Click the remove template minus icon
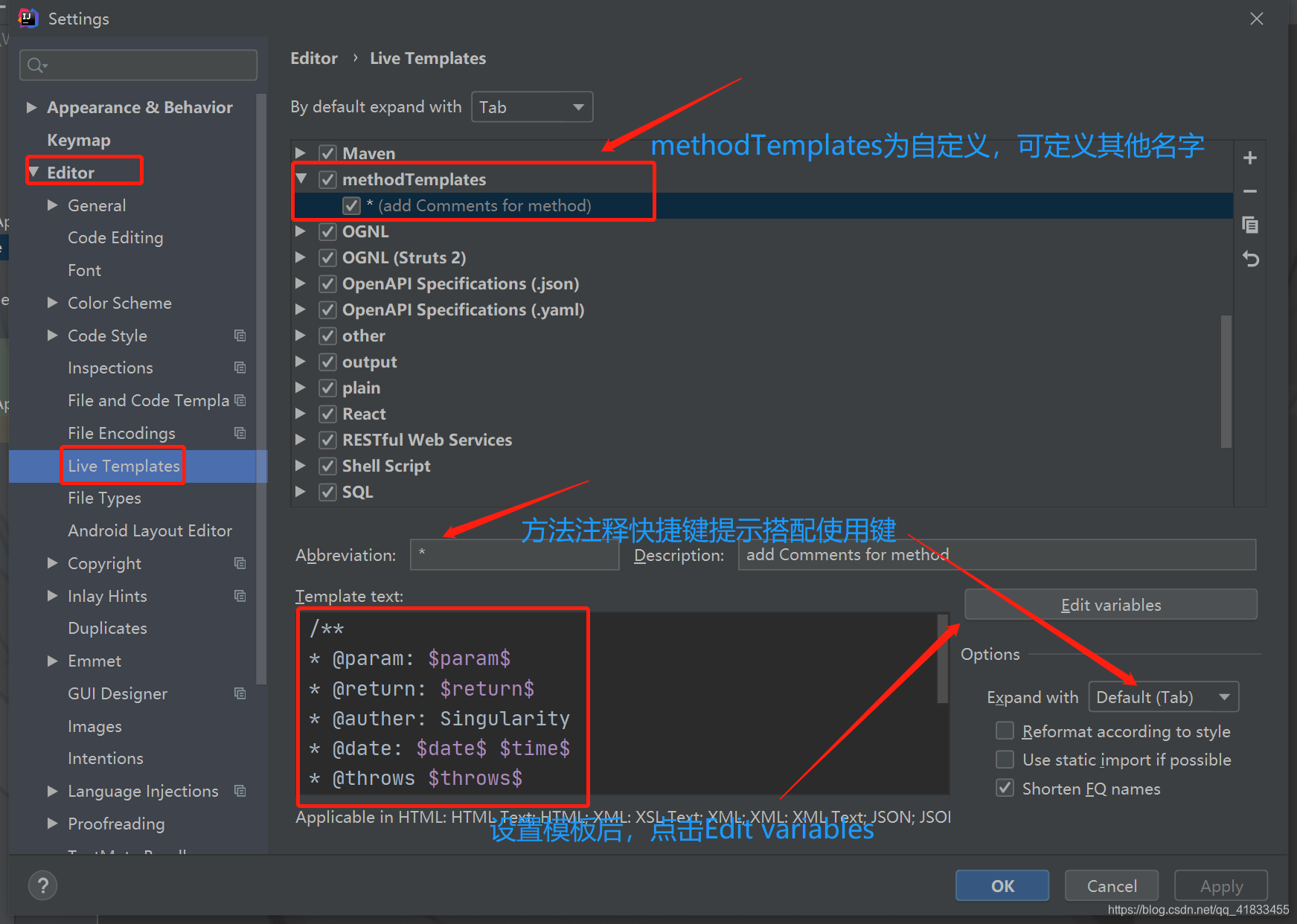 pyautogui.click(x=1250, y=191)
